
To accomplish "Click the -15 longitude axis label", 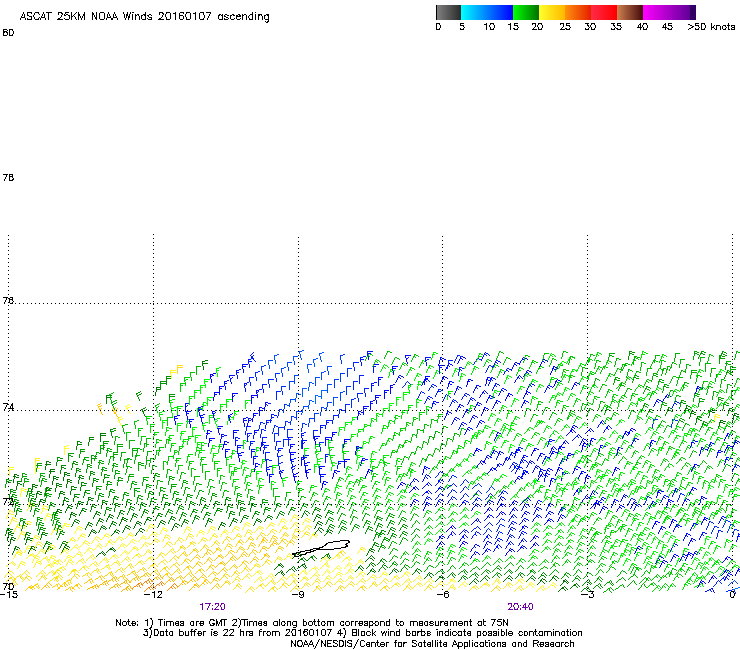I will coord(9,594).
